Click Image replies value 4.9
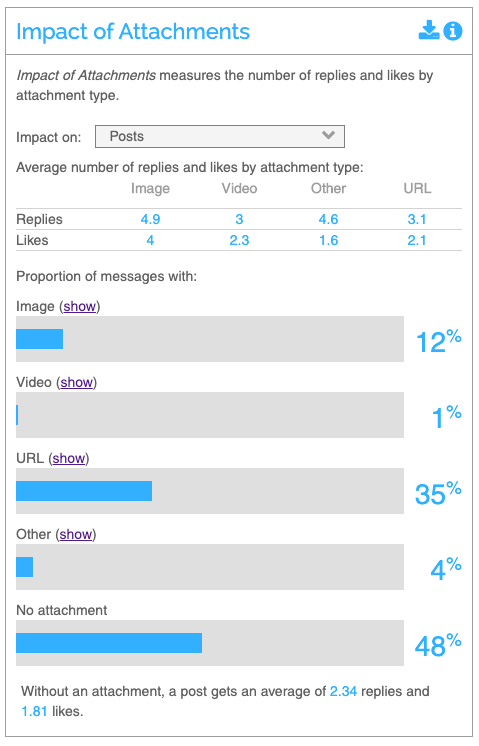Image resolution: width=479 pixels, height=746 pixels. (150, 219)
